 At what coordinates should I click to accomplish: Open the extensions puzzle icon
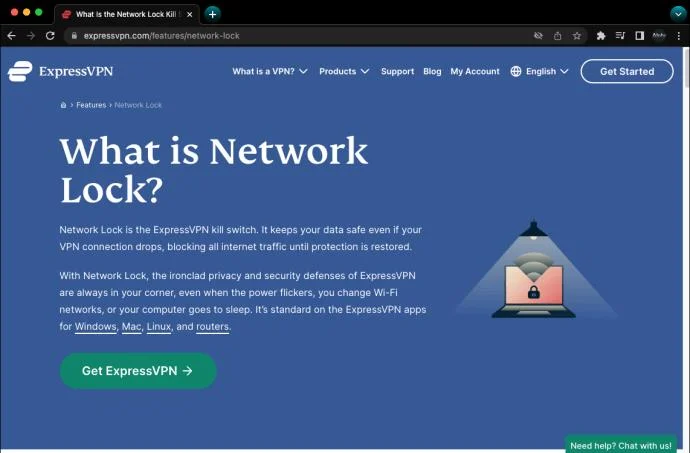[601, 36]
